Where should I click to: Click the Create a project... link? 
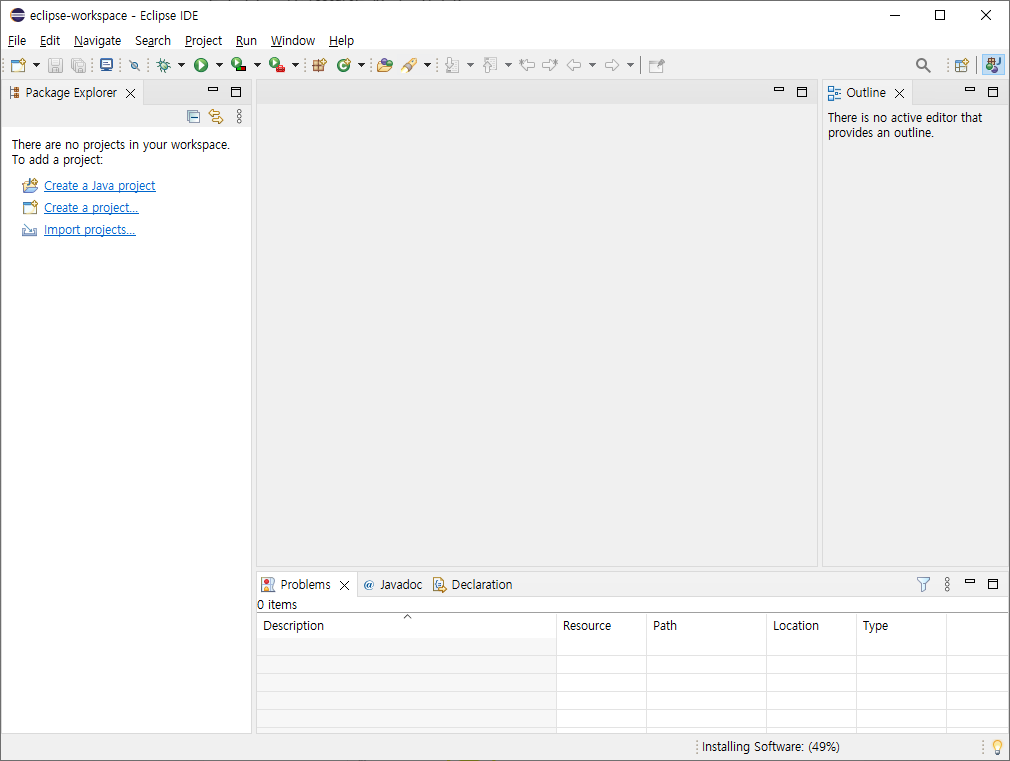(91, 207)
